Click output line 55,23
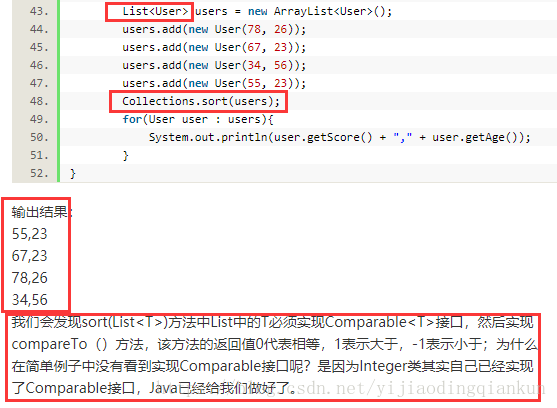The width and height of the screenshot is (557, 408). click(29, 234)
